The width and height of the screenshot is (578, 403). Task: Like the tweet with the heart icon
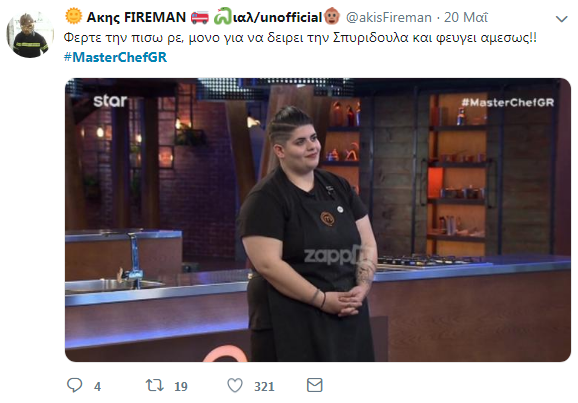[235, 385]
